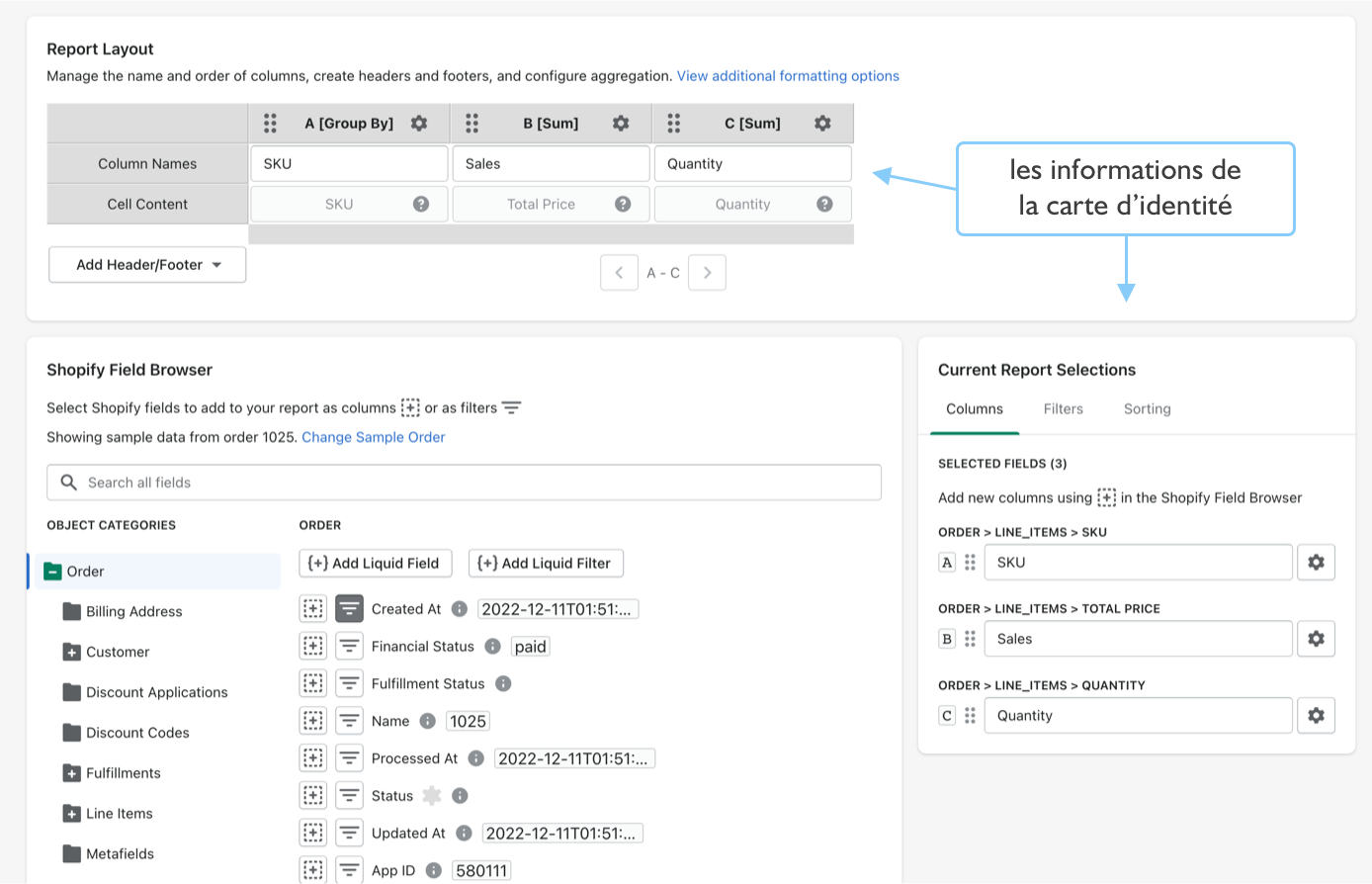Open View additional formatting options link

[x=788, y=76]
